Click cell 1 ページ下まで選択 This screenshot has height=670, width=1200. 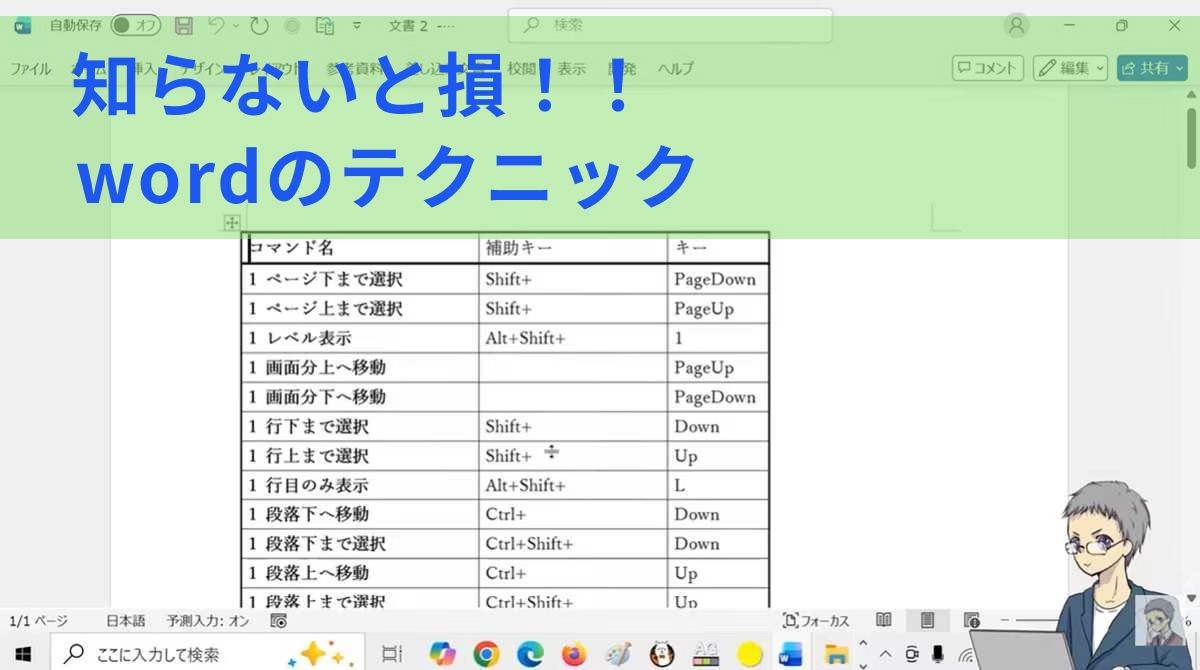click(360, 279)
